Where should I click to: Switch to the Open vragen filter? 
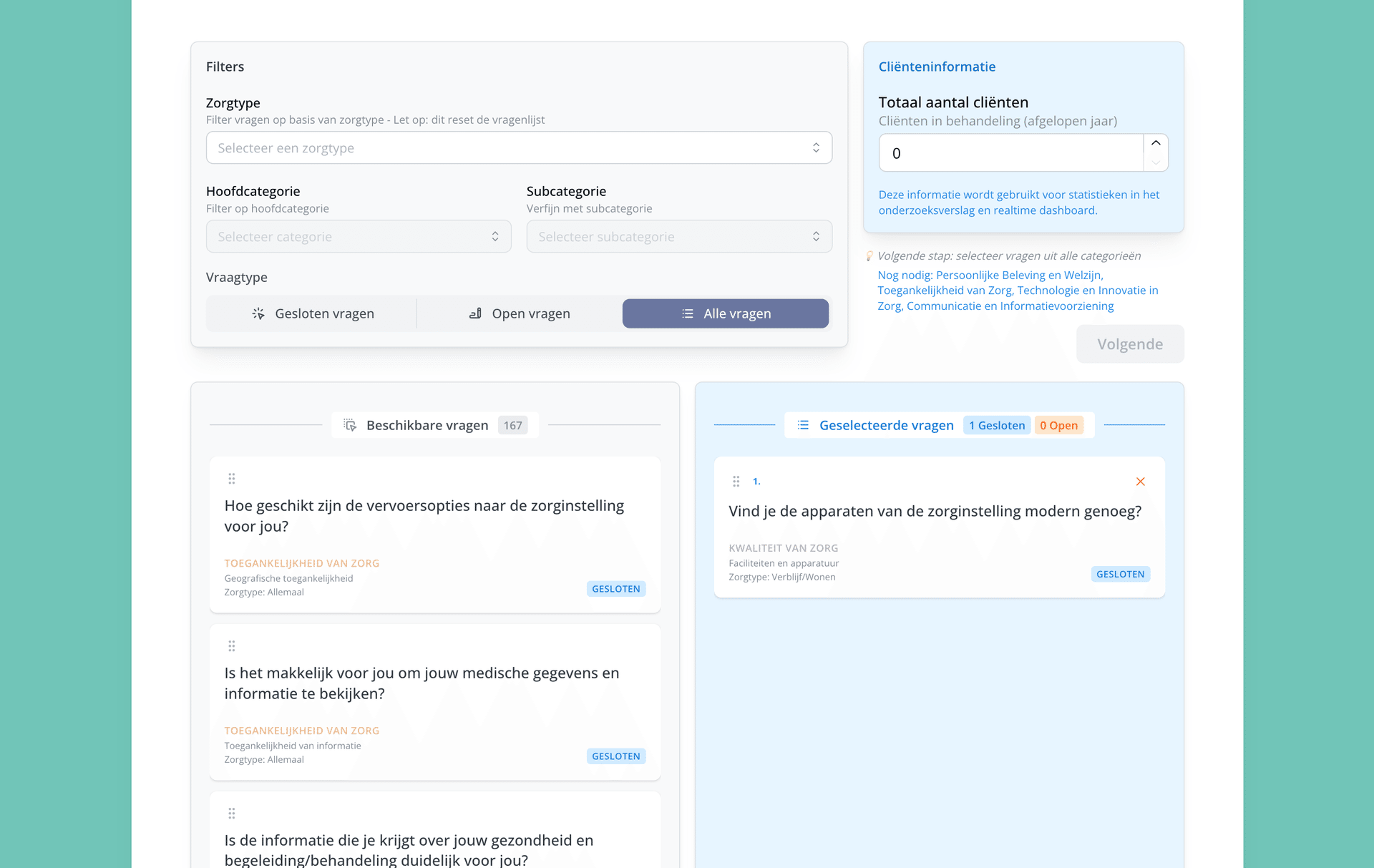pos(520,313)
